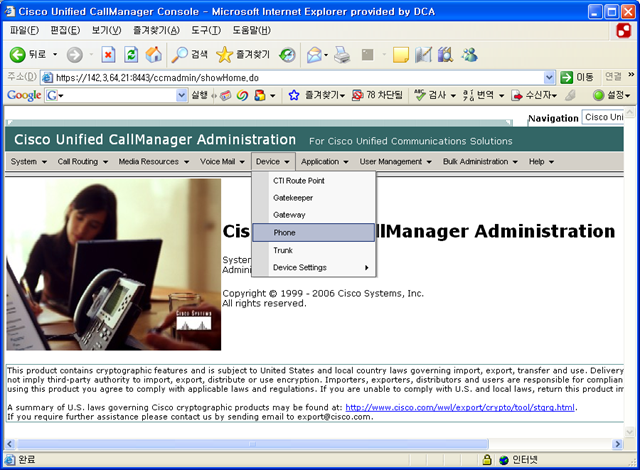Go to Home page via house icon
The height and width of the screenshot is (470, 640).
pos(153,55)
